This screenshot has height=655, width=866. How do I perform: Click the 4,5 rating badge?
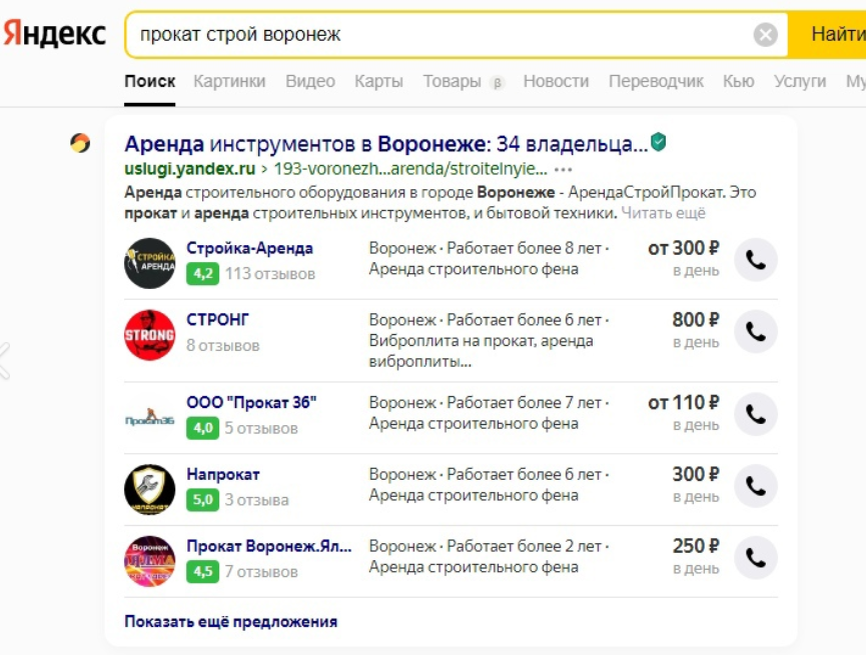pyautogui.click(x=202, y=572)
